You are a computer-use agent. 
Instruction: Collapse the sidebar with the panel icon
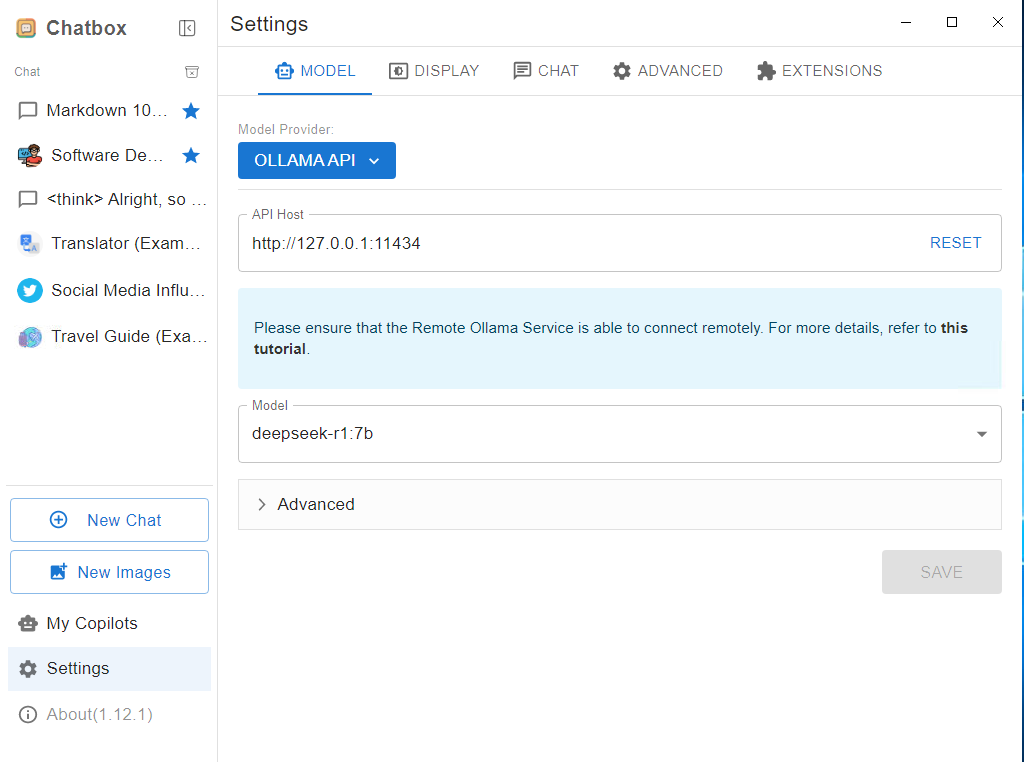tap(187, 28)
